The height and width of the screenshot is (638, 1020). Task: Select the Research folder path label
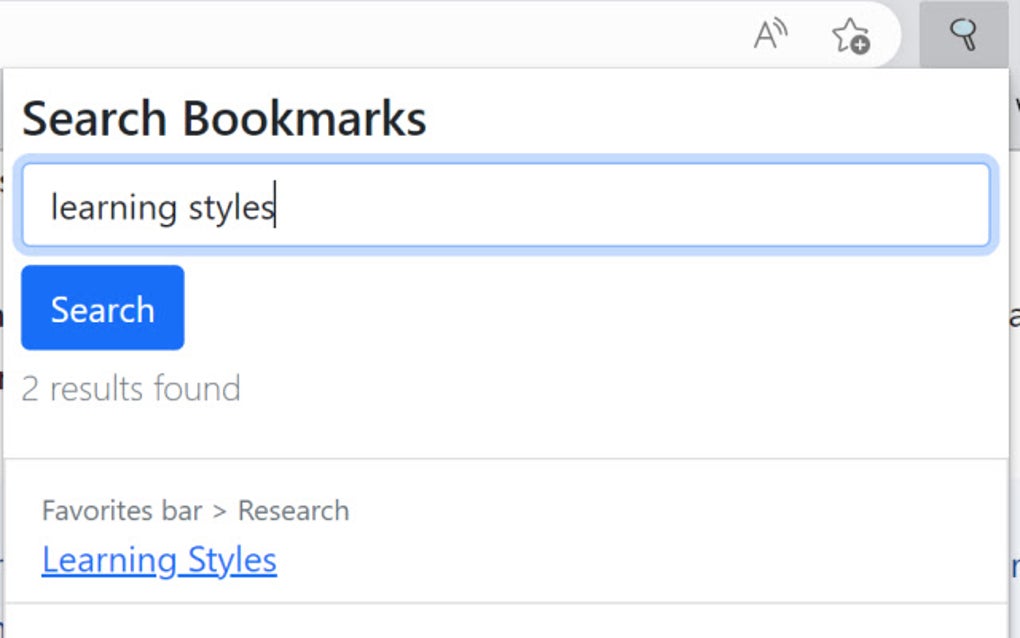(293, 510)
